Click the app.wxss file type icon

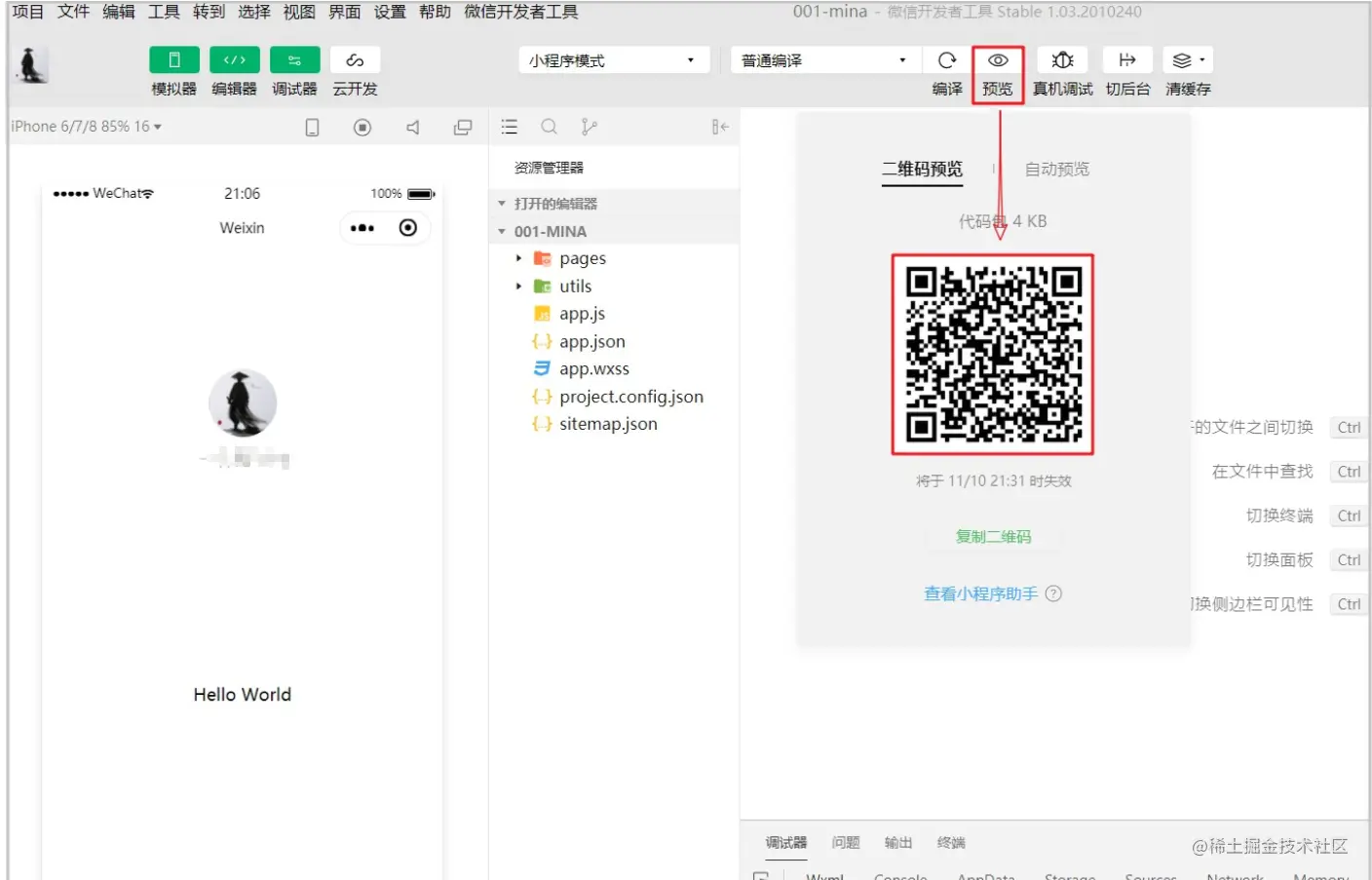pos(543,368)
